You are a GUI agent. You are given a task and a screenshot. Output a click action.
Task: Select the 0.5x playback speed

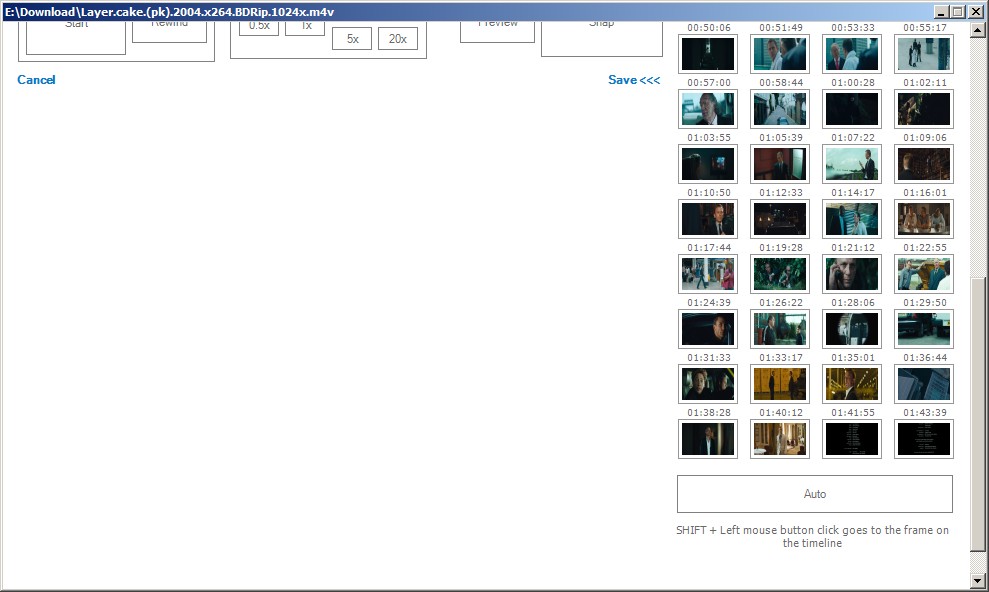click(x=260, y=24)
